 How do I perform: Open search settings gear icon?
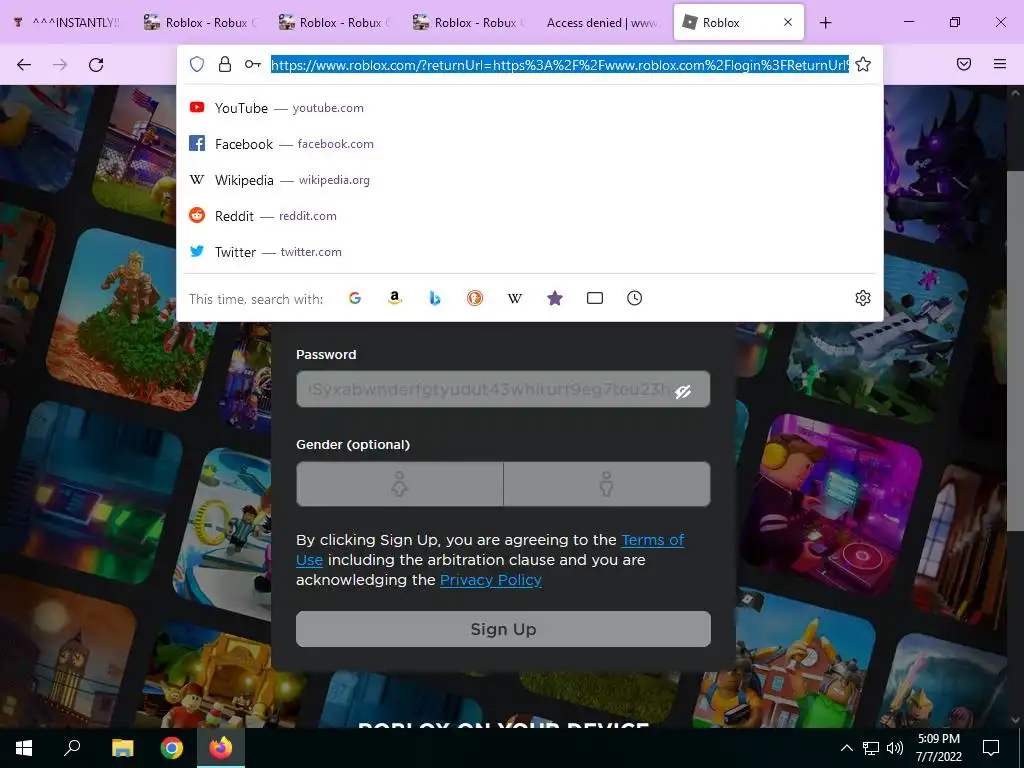point(863,298)
